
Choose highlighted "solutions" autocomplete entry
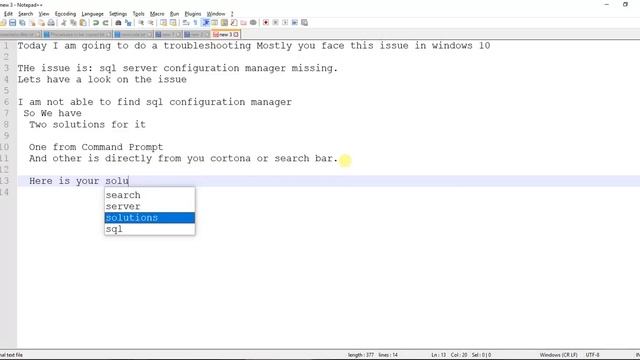[150, 218]
